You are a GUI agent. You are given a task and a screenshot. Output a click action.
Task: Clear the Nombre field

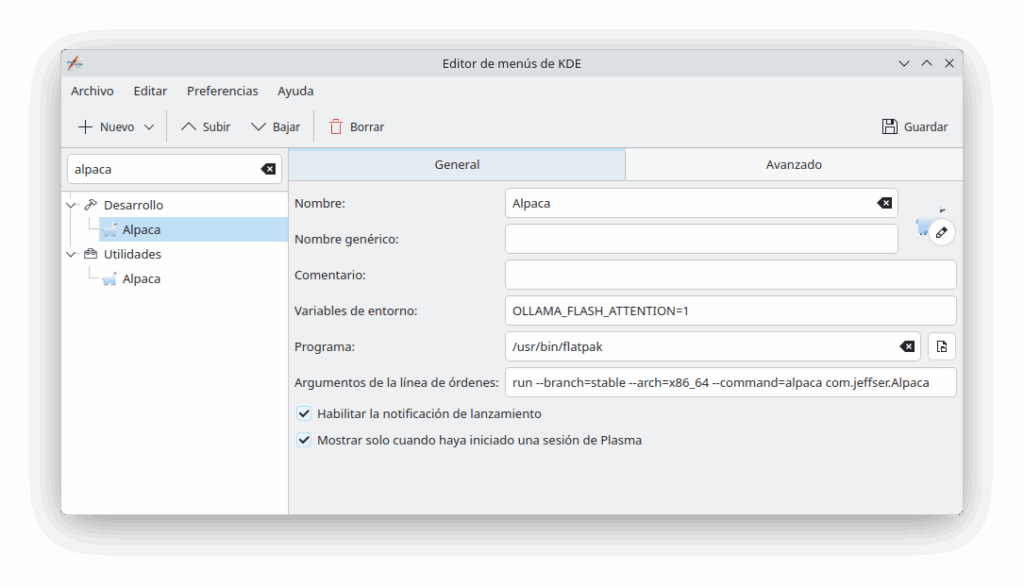tap(884, 203)
